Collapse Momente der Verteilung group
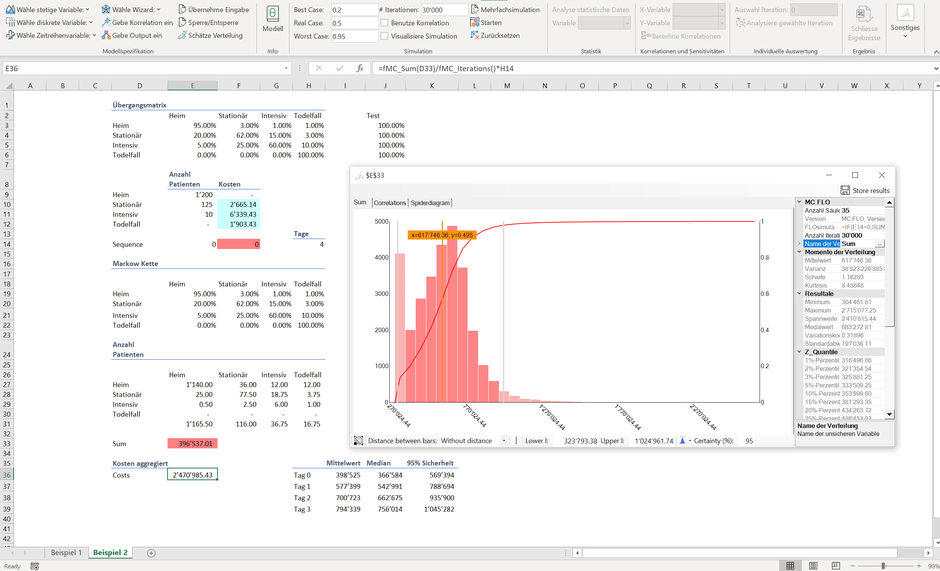The height and width of the screenshot is (571, 940). (800, 252)
